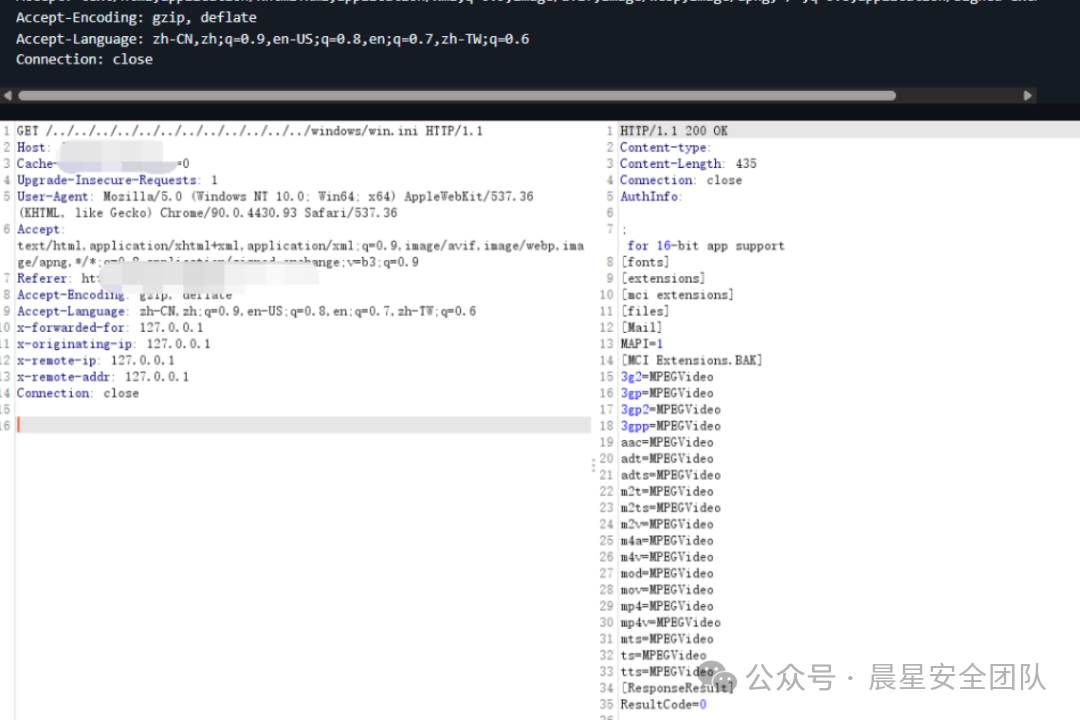Click the x-forwarded-for header line
The width and height of the screenshot is (1080, 720).
[110, 328]
